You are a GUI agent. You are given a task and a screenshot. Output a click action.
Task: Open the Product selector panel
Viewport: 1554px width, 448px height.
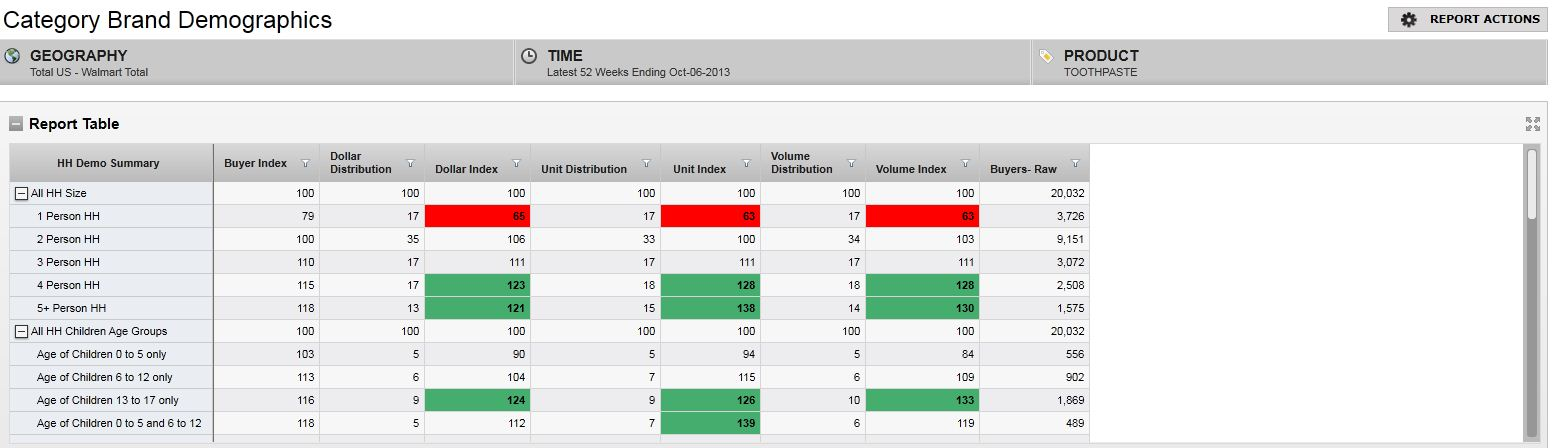1288,62
